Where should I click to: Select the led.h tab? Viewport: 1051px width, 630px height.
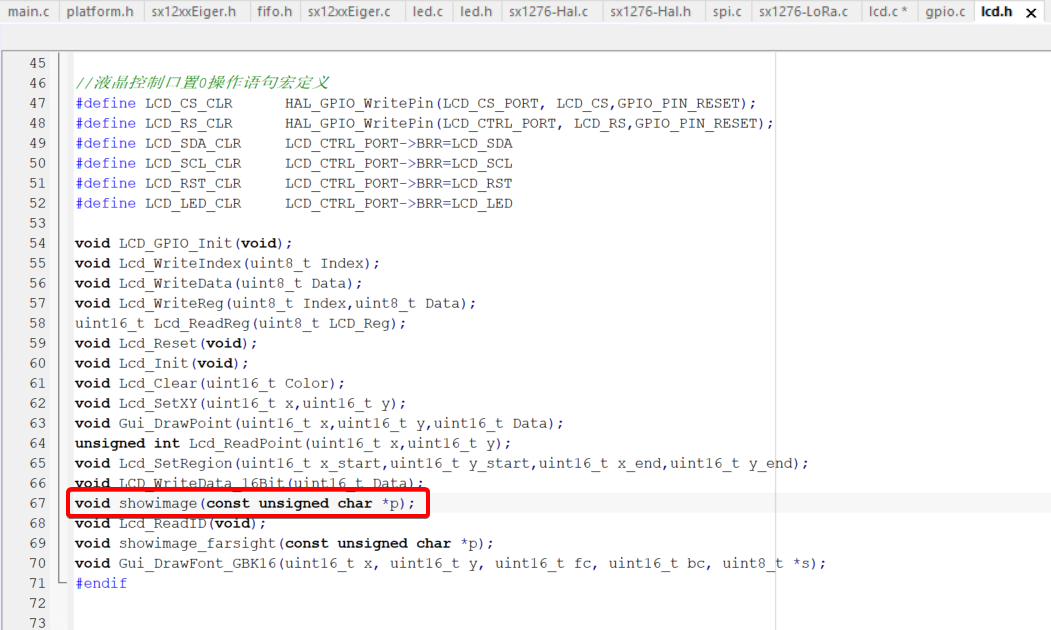point(475,12)
